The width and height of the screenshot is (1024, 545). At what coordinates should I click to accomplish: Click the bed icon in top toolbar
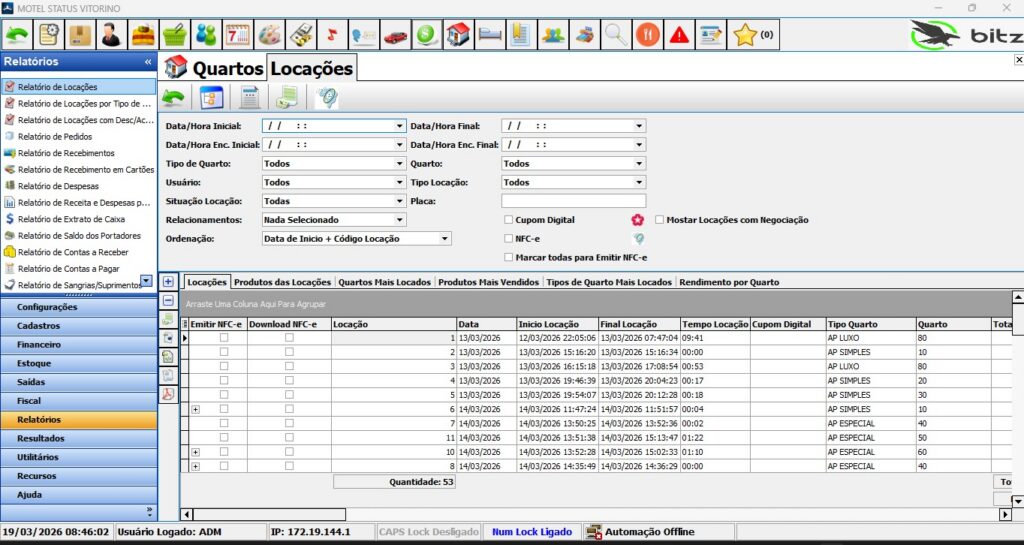pyautogui.click(x=490, y=35)
